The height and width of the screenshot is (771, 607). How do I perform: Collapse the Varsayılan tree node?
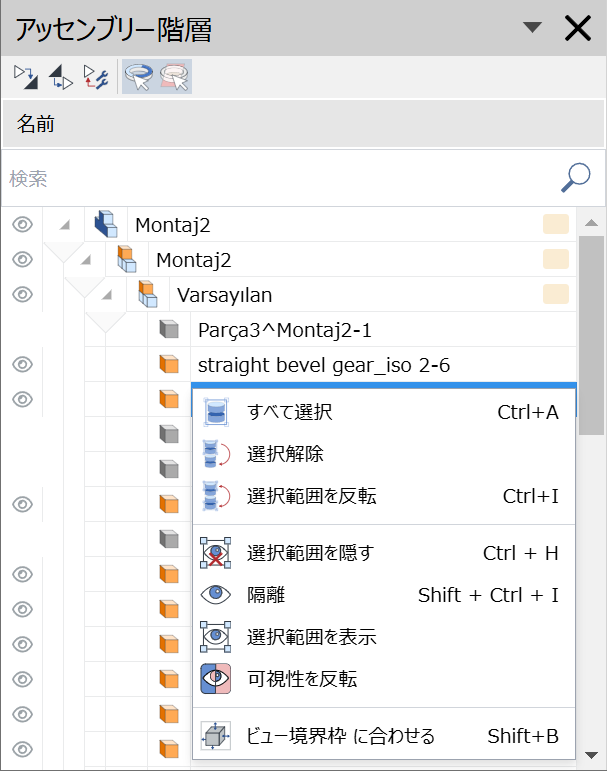point(106,295)
